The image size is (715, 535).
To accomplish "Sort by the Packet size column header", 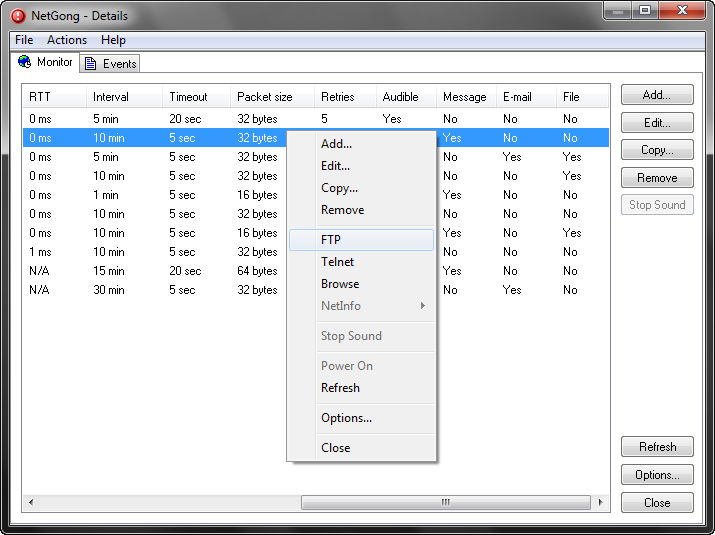I will pos(265,97).
